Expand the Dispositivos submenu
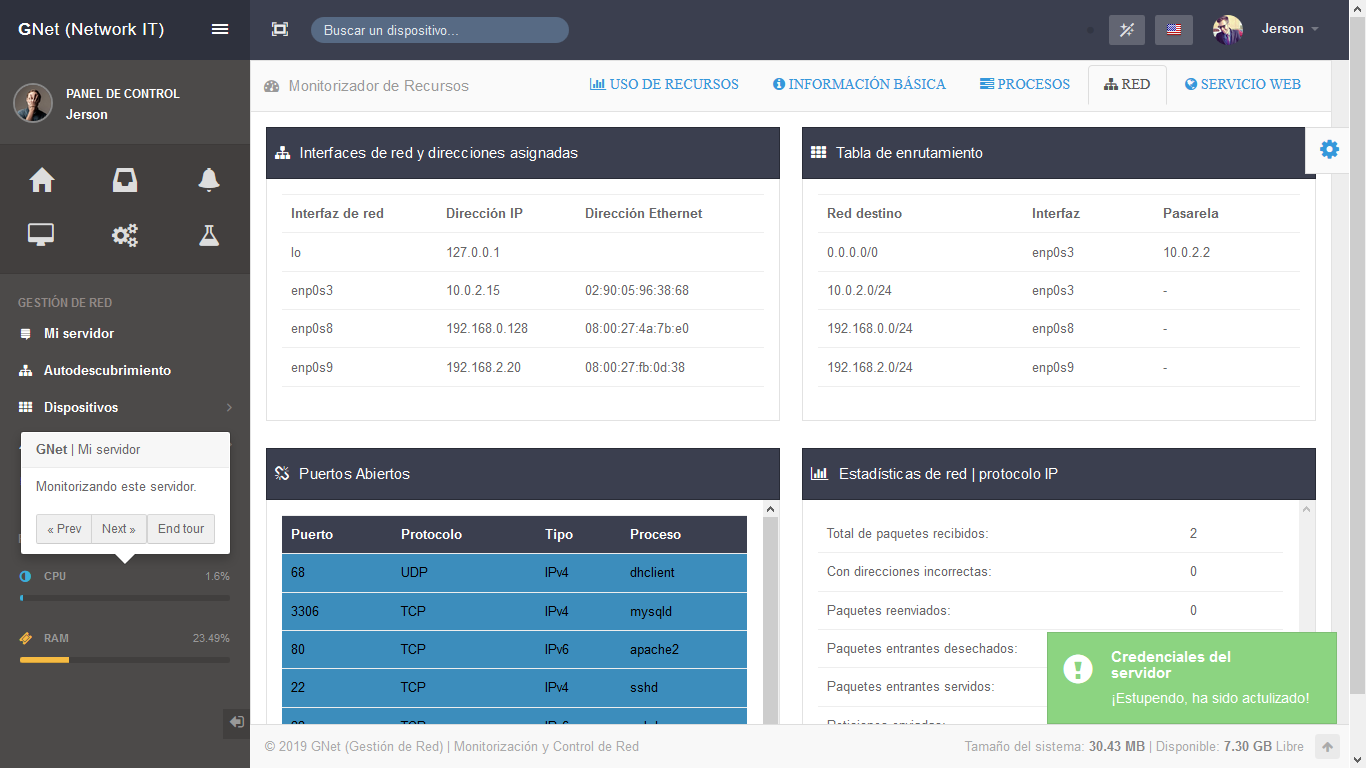Image resolution: width=1366 pixels, height=768 pixels. (x=125, y=407)
